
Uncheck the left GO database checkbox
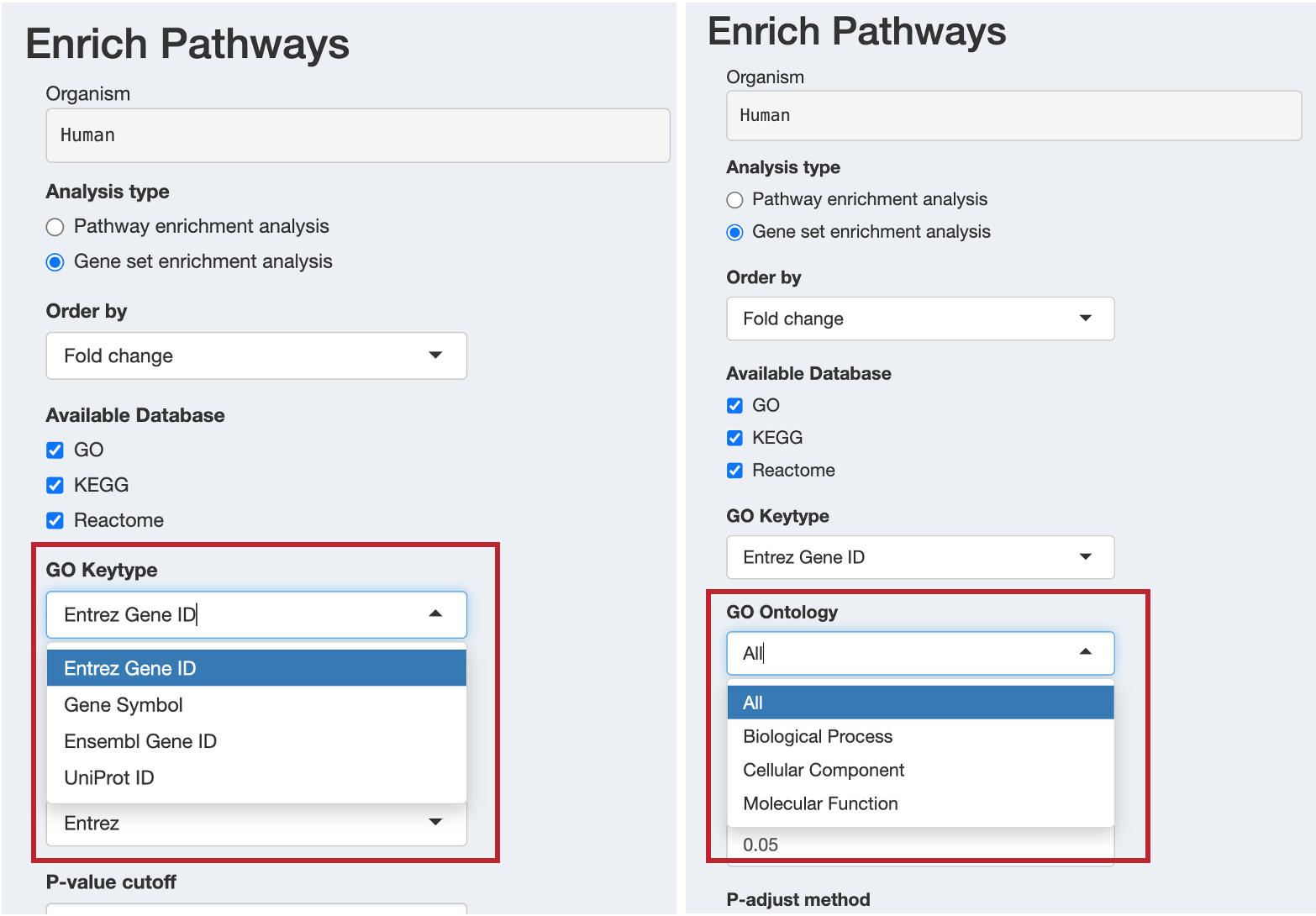55,450
